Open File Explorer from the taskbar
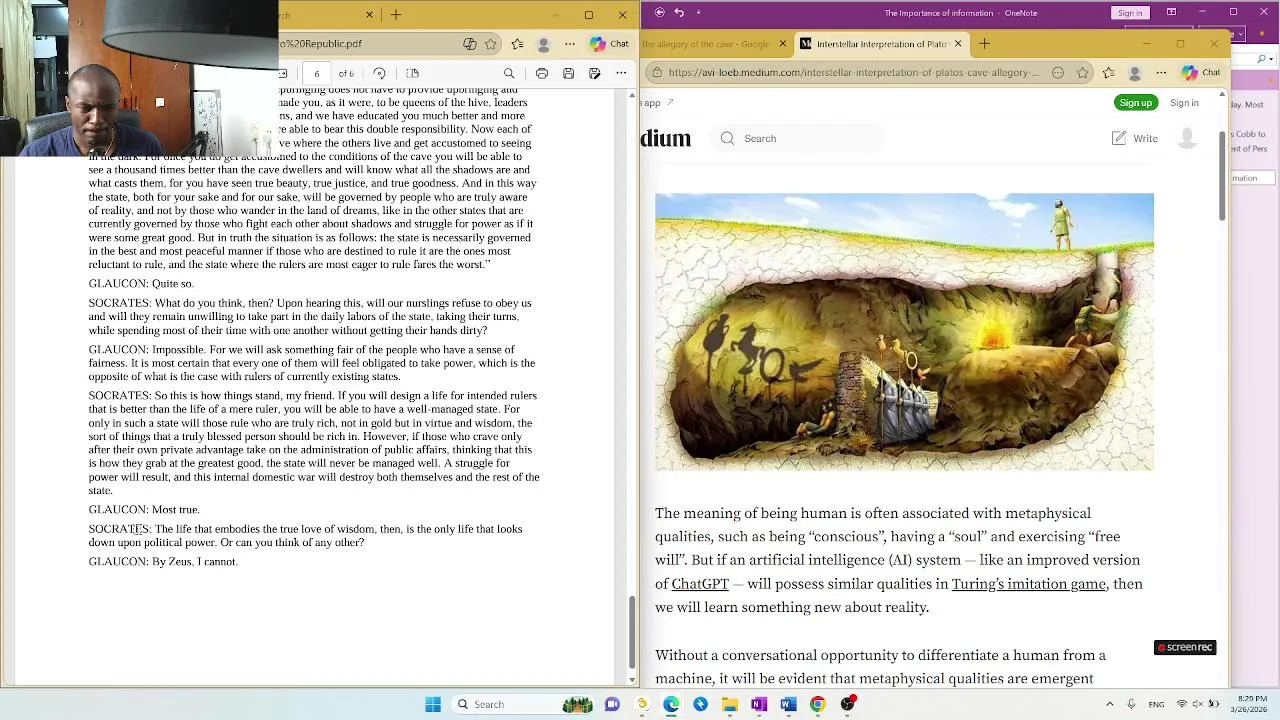 click(730, 704)
